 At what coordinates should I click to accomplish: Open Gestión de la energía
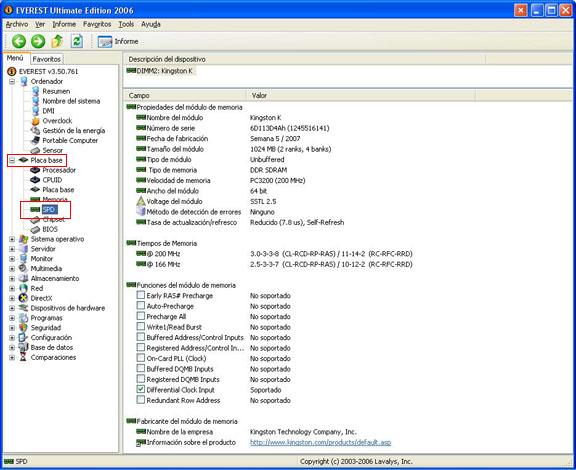(73, 130)
